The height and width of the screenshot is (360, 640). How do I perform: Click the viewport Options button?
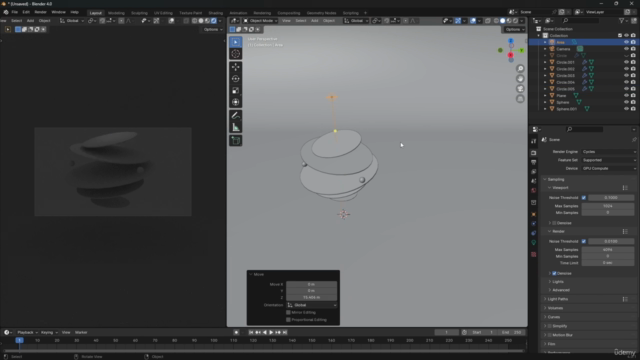click(514, 29)
